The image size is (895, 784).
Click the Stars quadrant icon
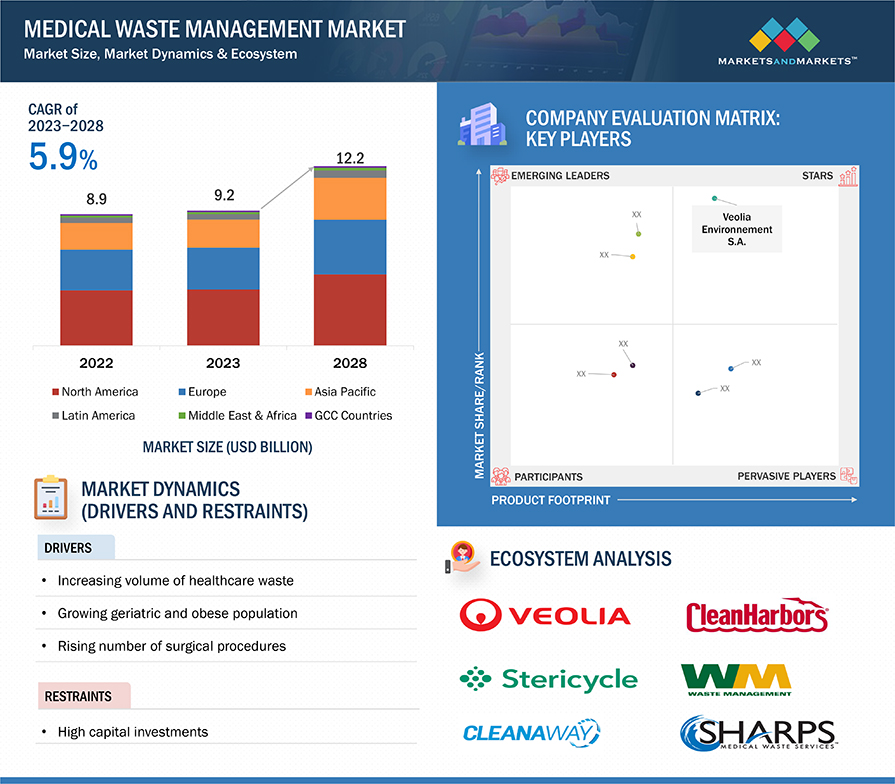(848, 177)
